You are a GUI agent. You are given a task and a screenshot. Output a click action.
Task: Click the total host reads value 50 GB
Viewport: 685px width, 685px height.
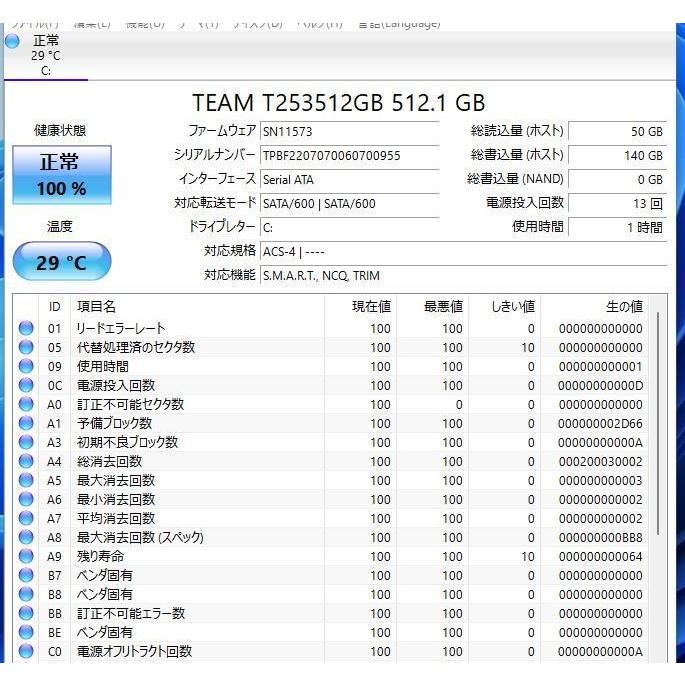click(617, 131)
